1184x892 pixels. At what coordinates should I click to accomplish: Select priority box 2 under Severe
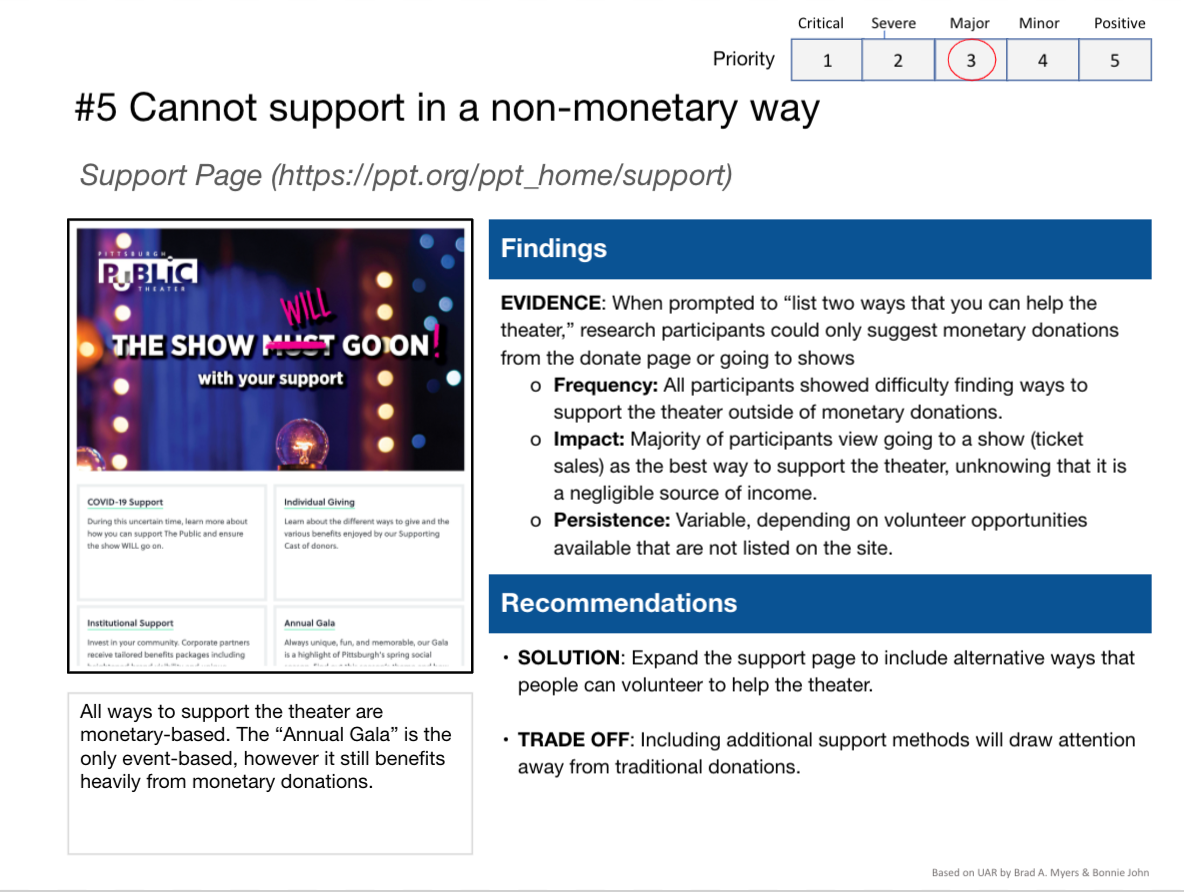(898, 60)
